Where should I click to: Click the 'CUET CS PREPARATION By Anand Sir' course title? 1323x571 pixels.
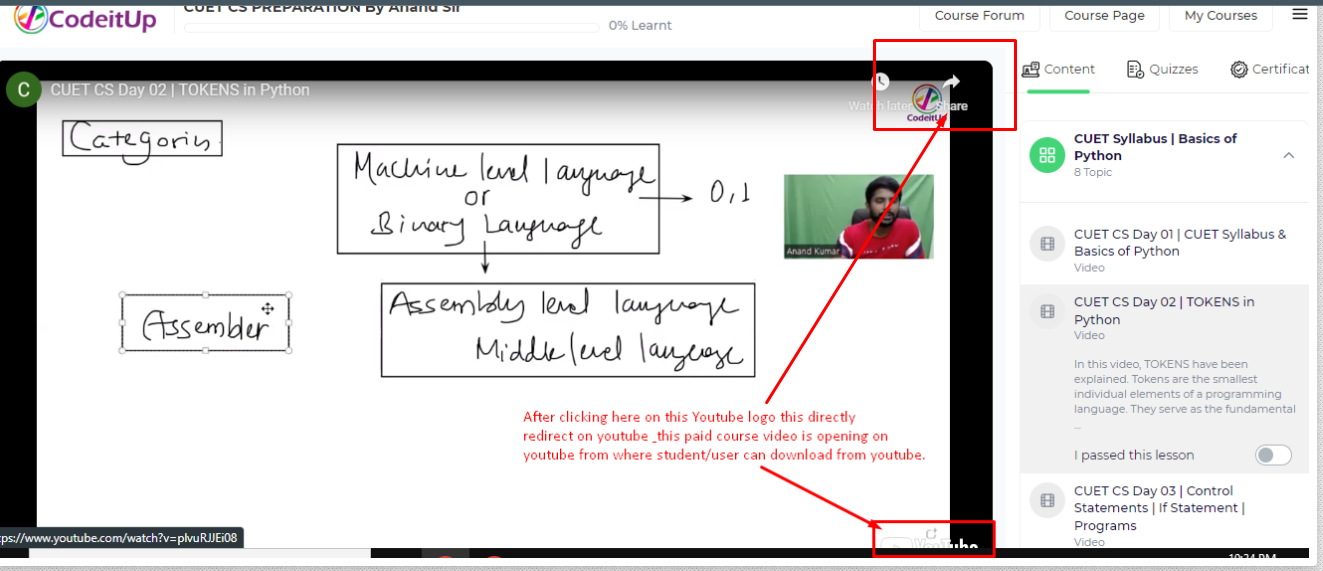tap(324, 7)
